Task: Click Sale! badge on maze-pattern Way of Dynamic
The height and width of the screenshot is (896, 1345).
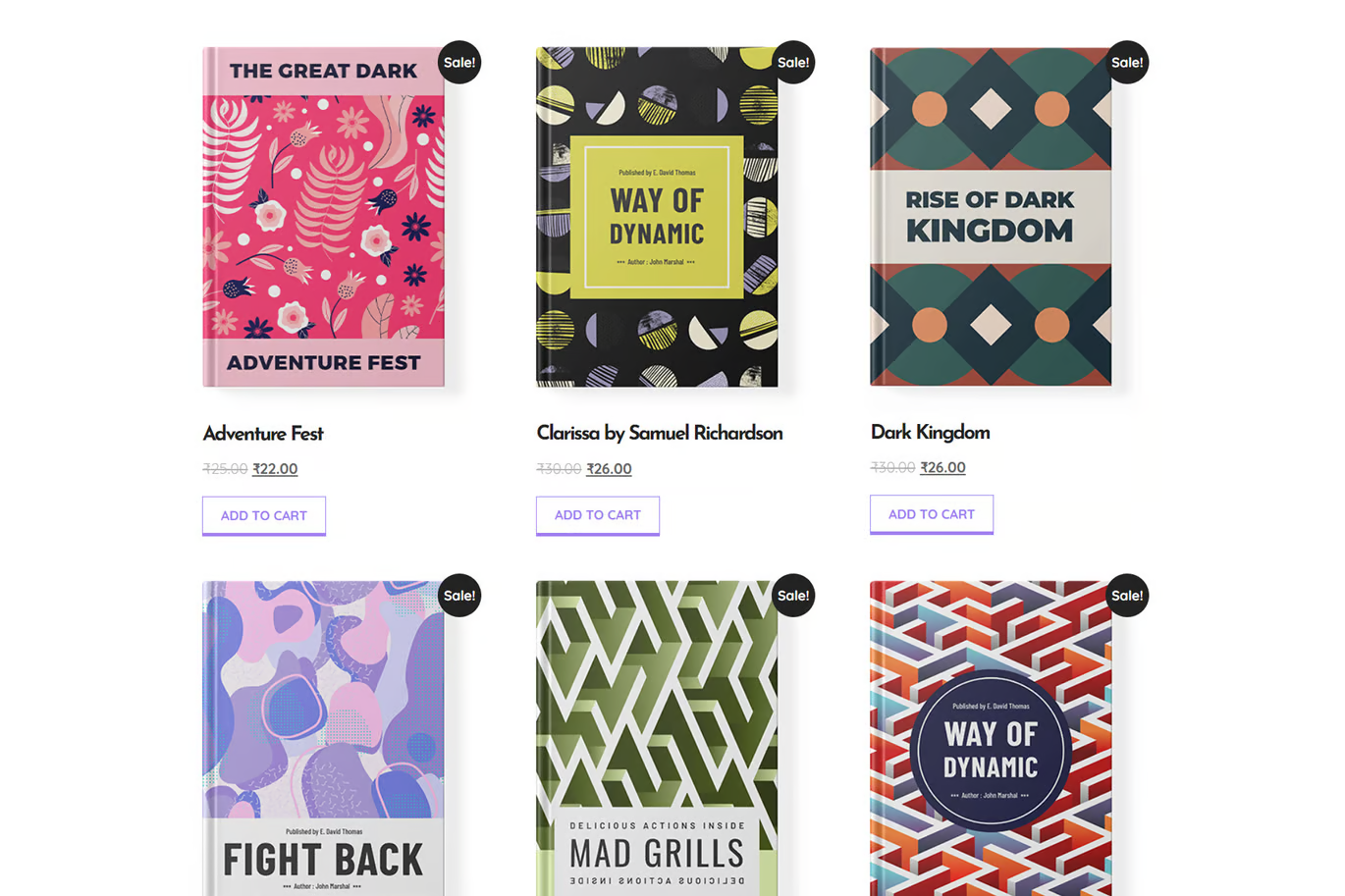Action: tap(1127, 595)
